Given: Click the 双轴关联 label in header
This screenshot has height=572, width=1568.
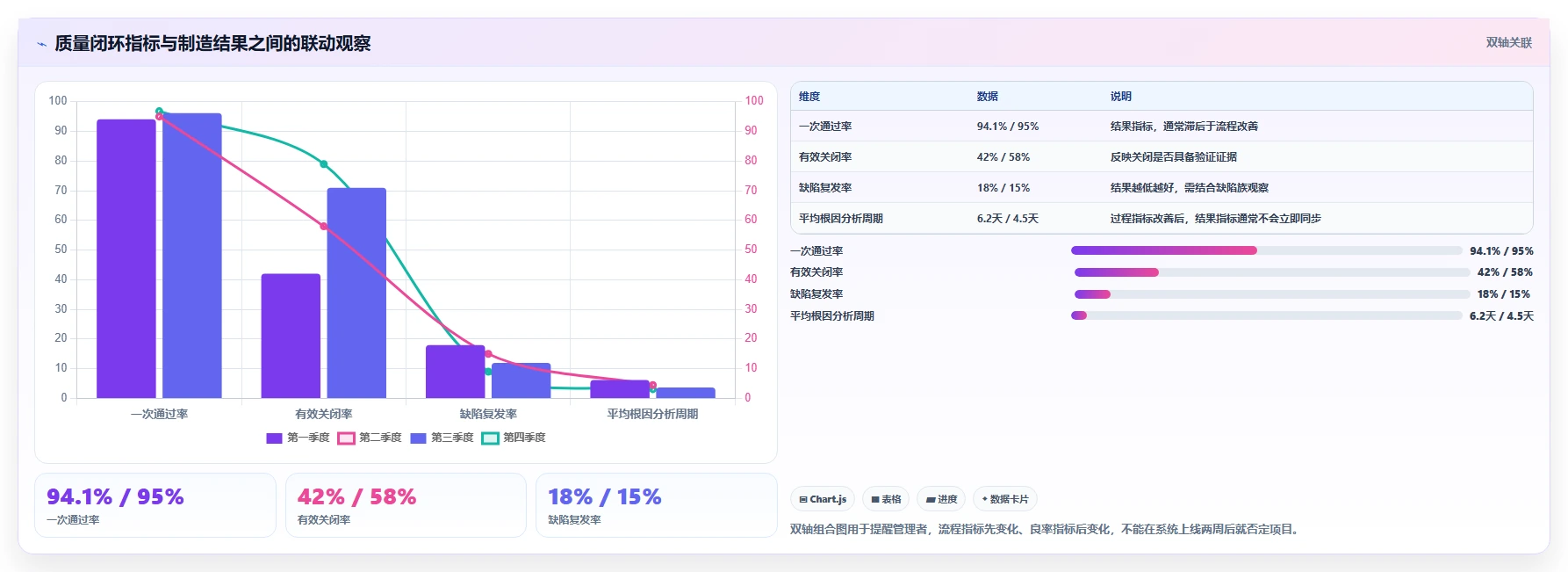Looking at the screenshot, I should tap(1508, 43).
